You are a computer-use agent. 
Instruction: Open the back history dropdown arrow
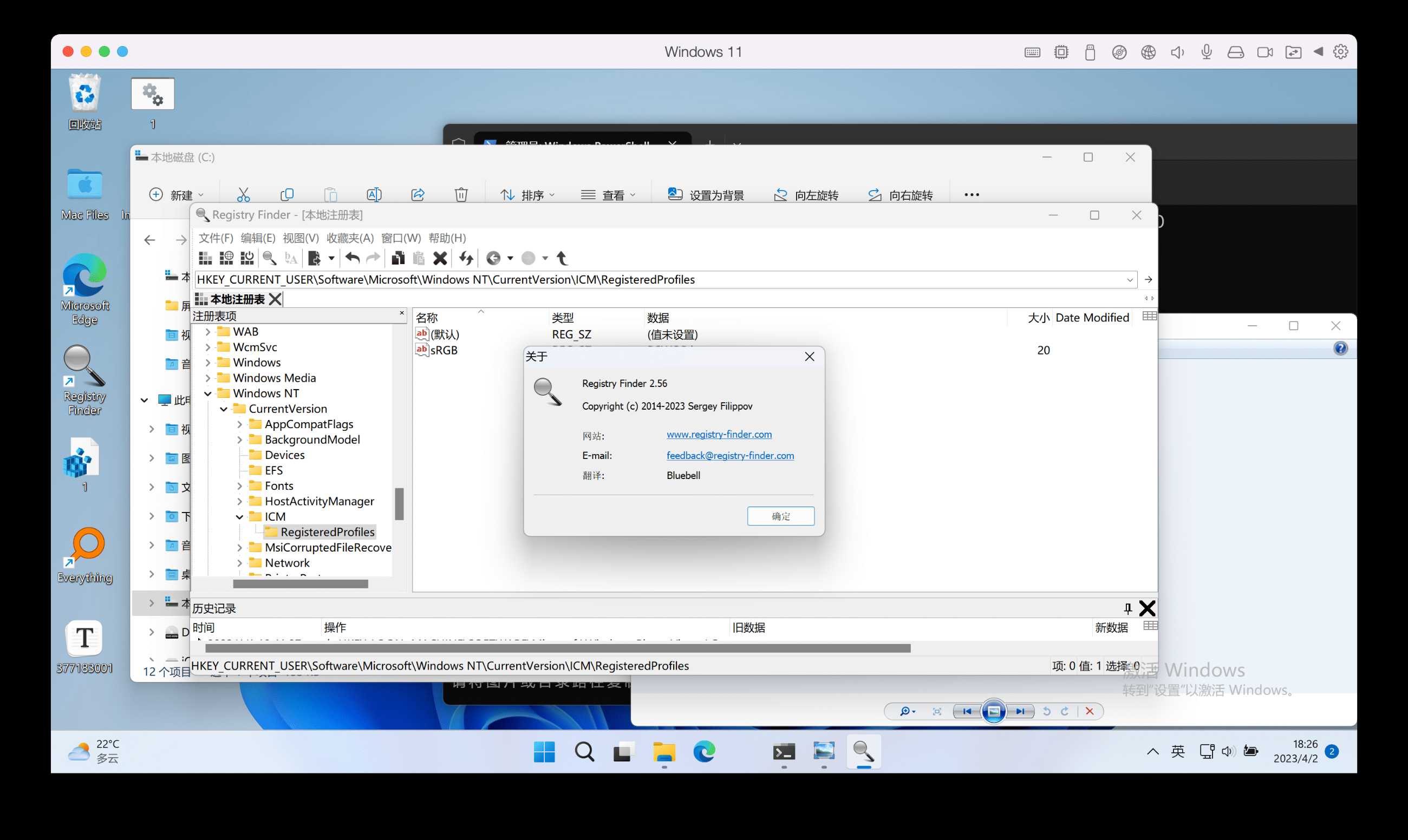tap(510, 258)
